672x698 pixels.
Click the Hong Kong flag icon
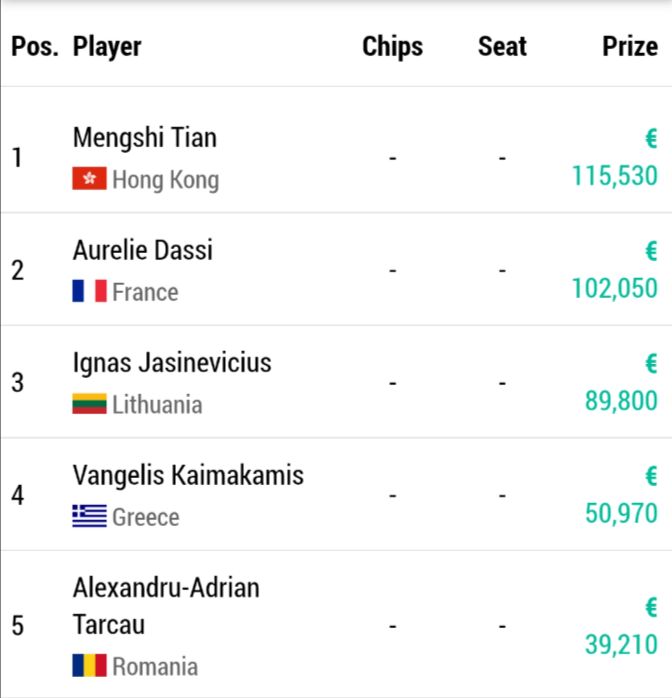tap(89, 179)
